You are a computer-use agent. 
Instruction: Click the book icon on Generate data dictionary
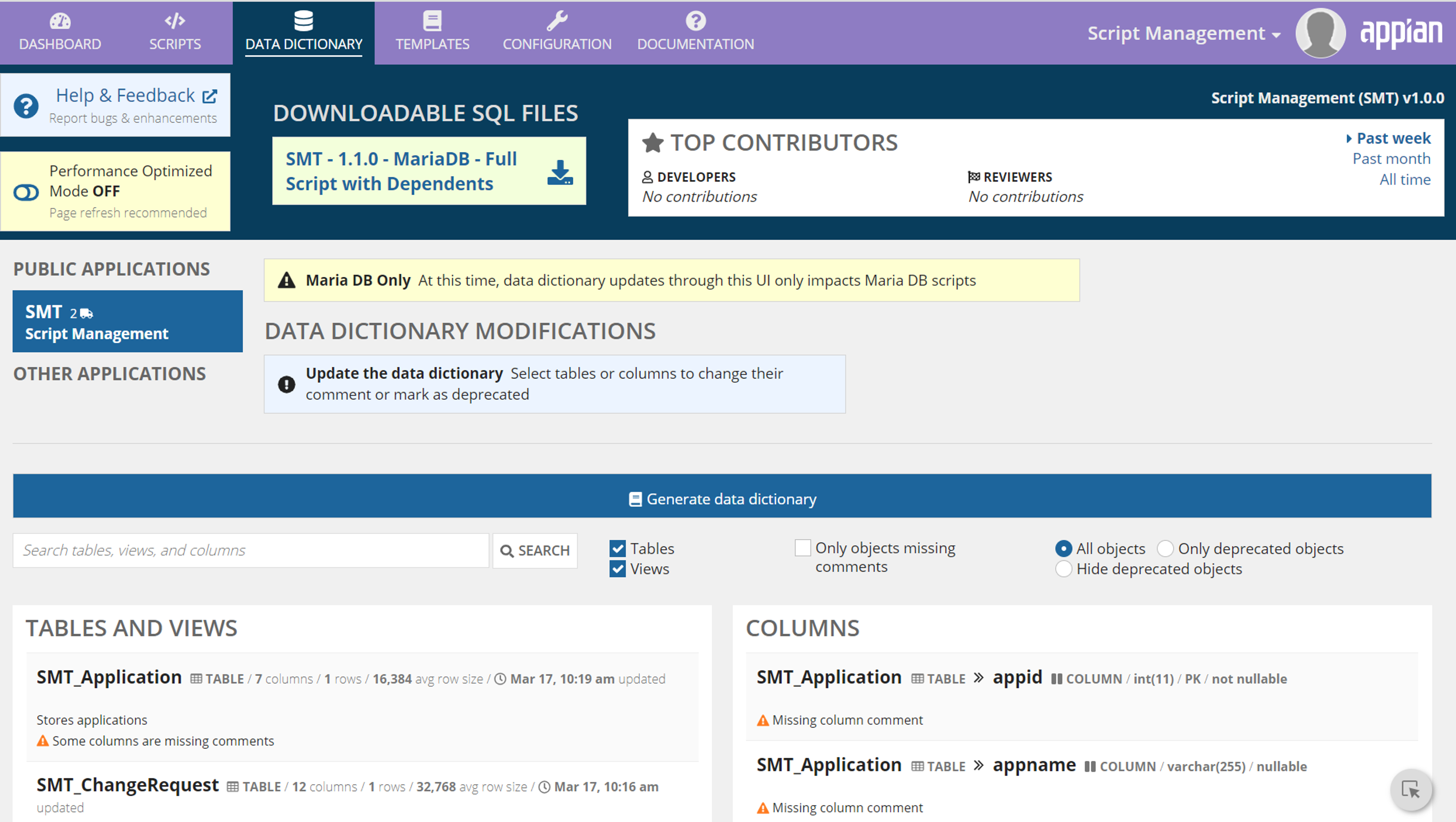pos(635,499)
